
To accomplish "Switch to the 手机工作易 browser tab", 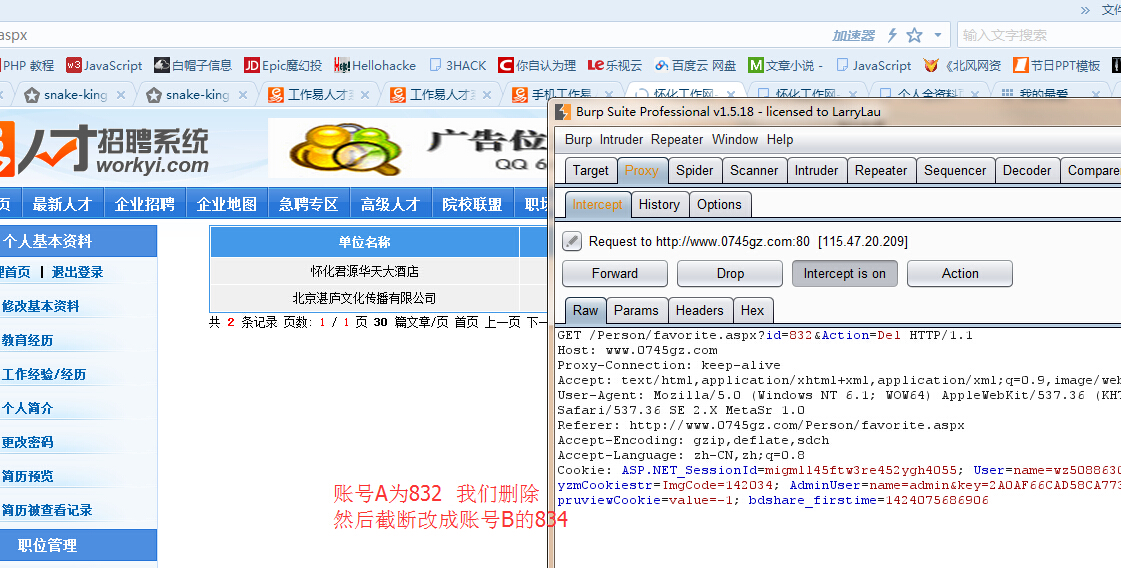I will tap(560, 94).
